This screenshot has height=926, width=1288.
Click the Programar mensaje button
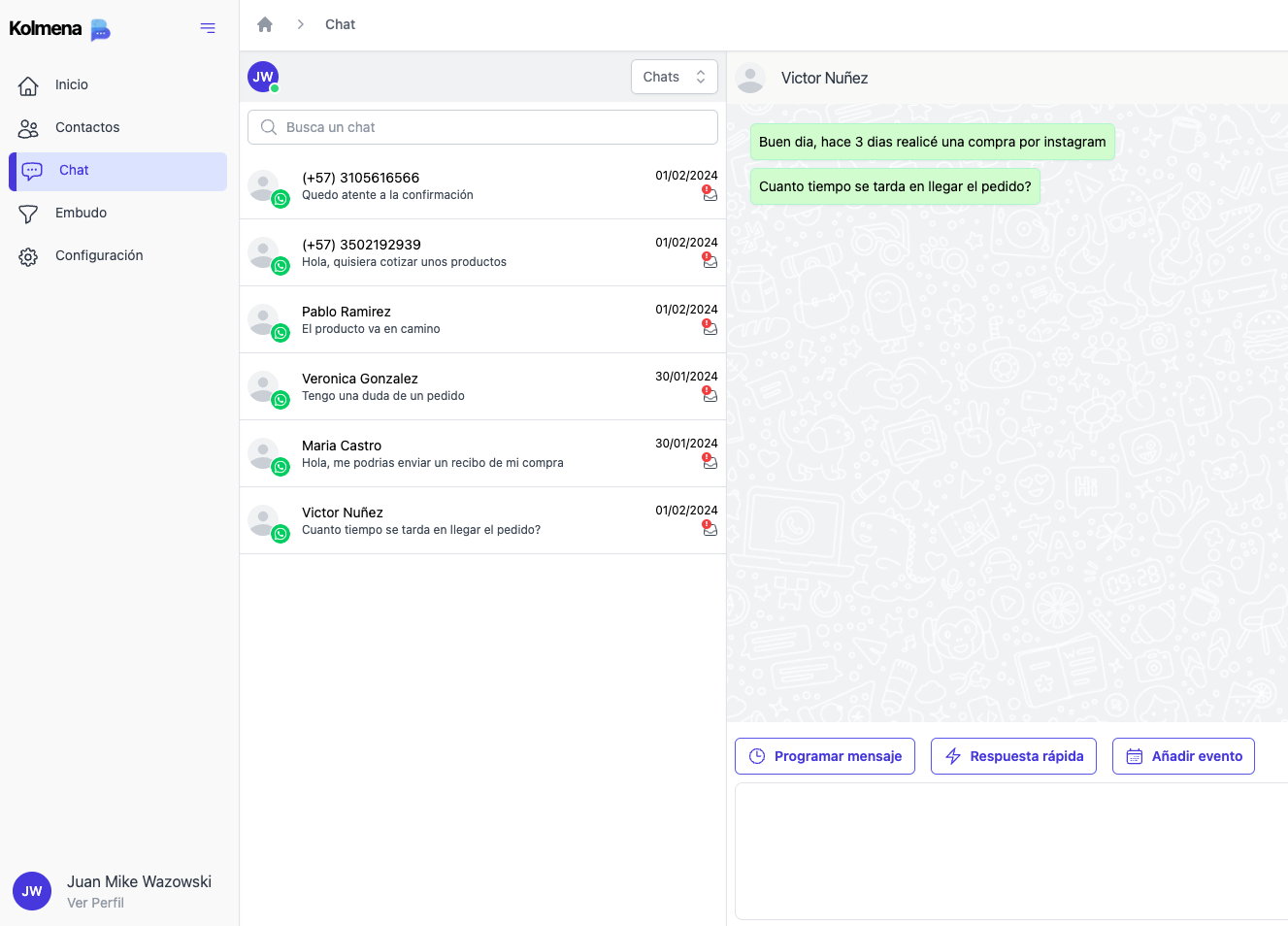(824, 756)
